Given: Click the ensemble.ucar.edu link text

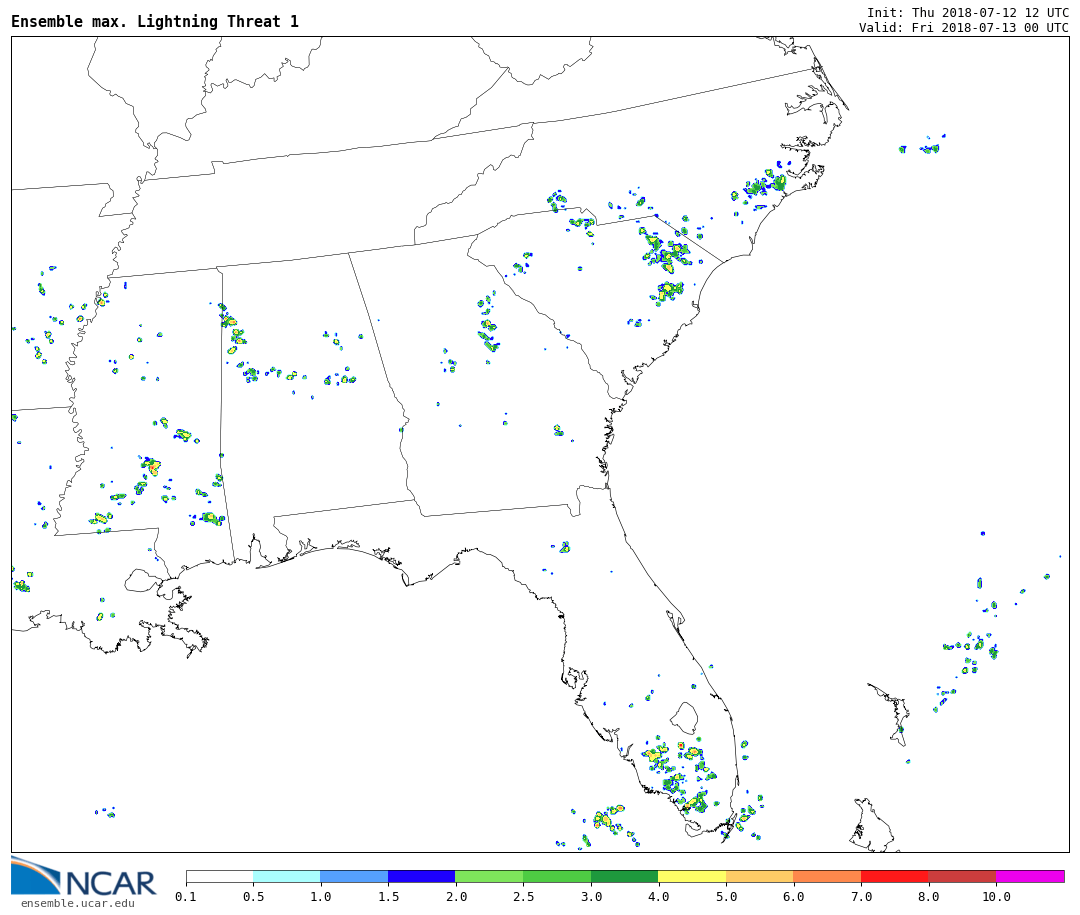Looking at the screenshot, I should (x=77, y=904).
